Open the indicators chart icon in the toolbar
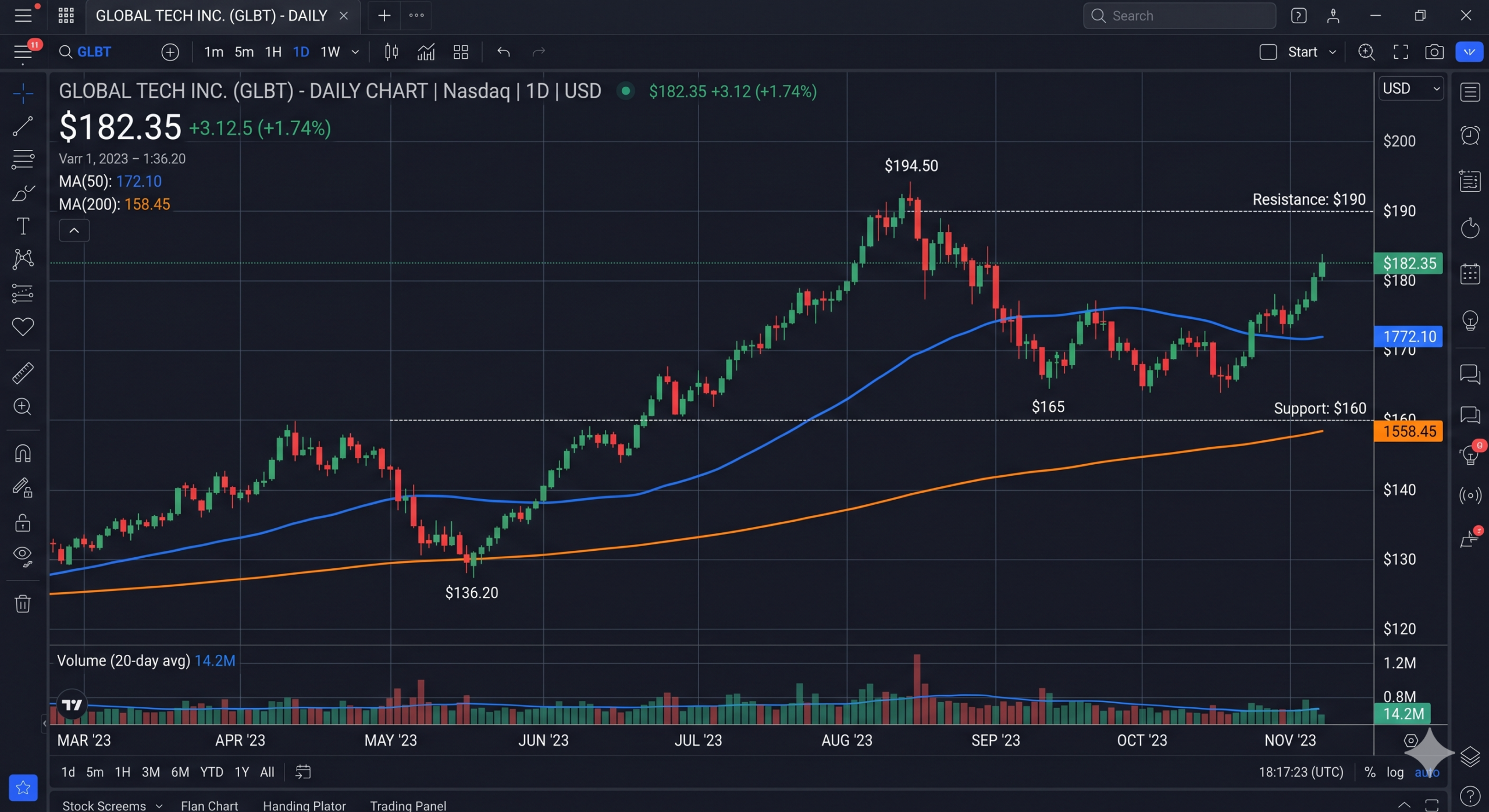 tap(426, 52)
